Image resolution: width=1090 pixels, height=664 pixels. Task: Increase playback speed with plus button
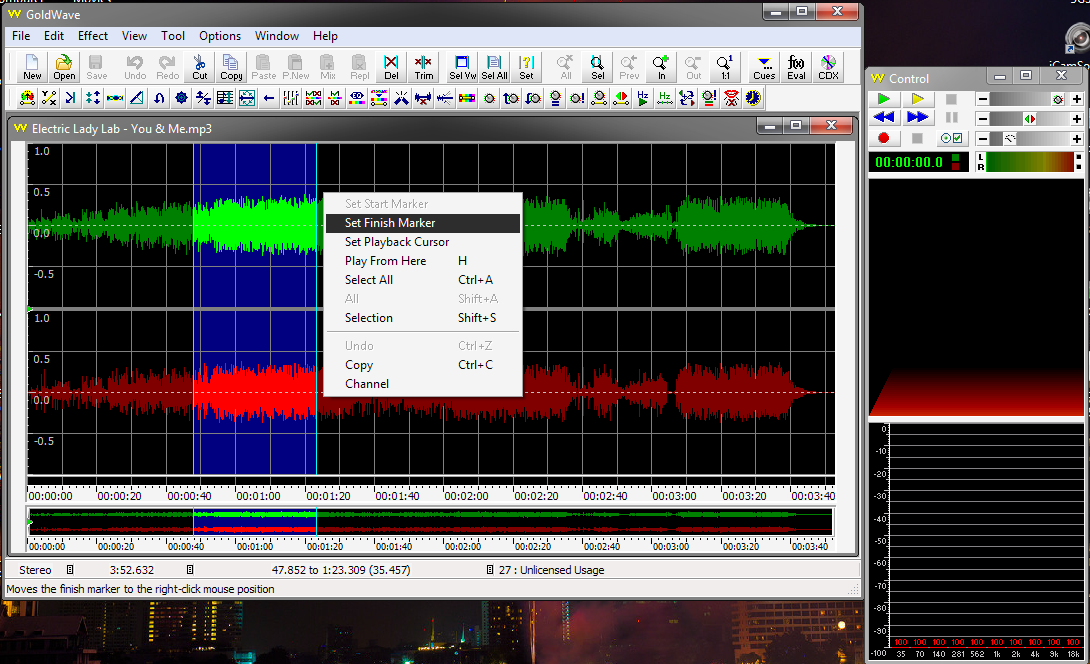[1076, 138]
